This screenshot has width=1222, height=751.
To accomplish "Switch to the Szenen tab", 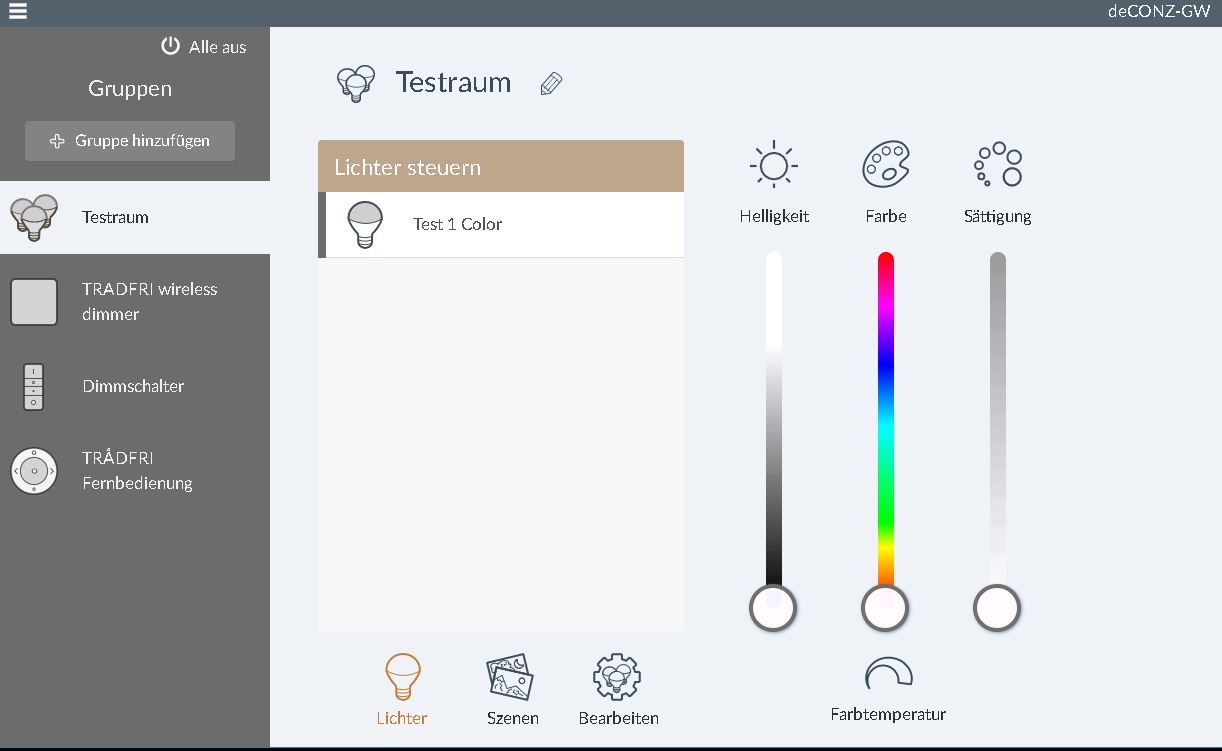I will coord(512,689).
